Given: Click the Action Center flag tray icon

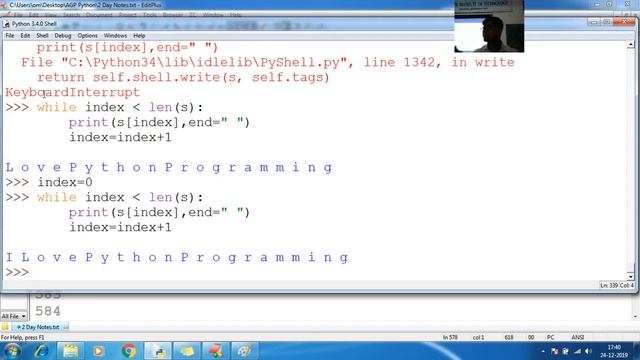Looking at the screenshot, I should click(554, 351).
